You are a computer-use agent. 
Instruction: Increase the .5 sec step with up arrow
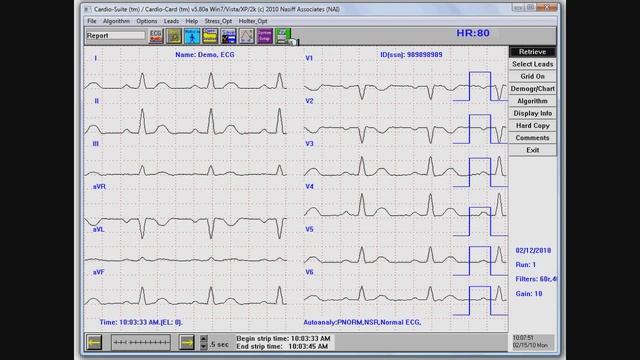point(204,339)
